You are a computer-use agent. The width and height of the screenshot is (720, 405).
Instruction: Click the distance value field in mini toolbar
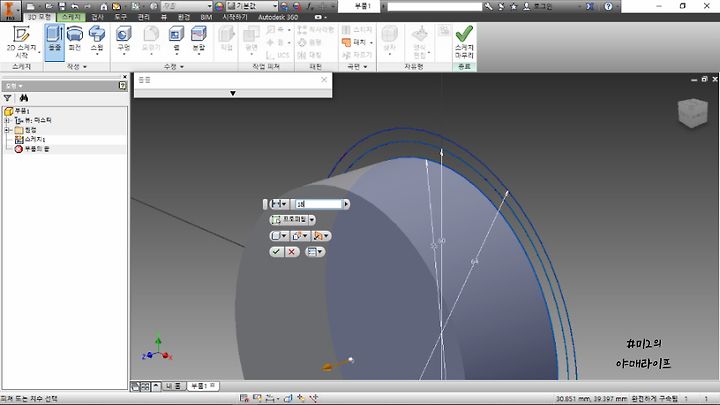pyautogui.click(x=318, y=204)
